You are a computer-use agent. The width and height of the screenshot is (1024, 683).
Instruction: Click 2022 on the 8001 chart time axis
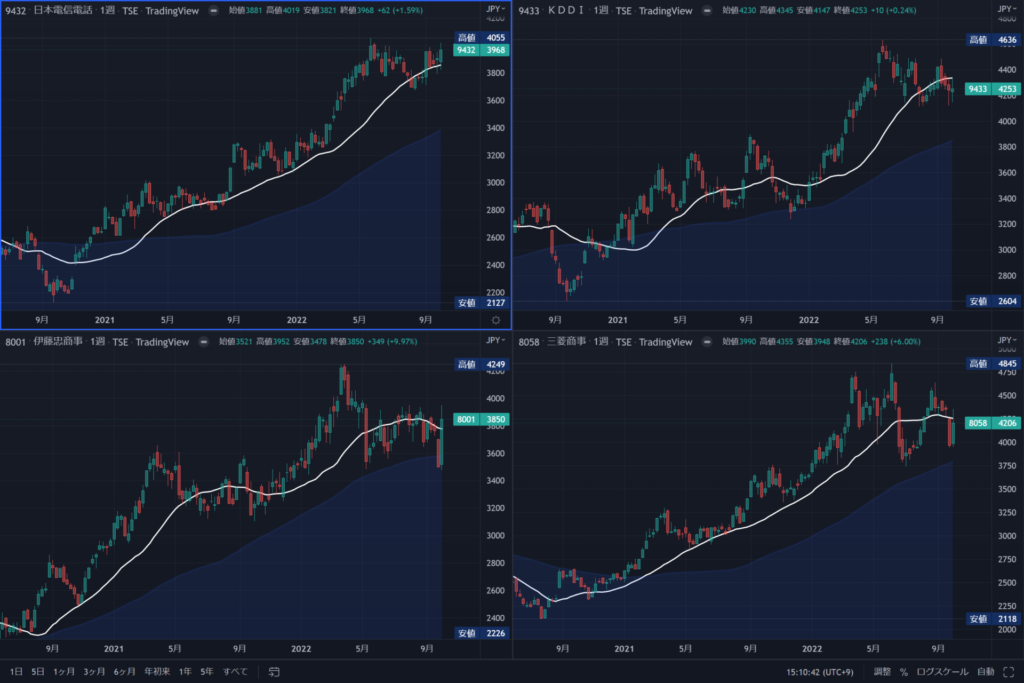coord(301,648)
